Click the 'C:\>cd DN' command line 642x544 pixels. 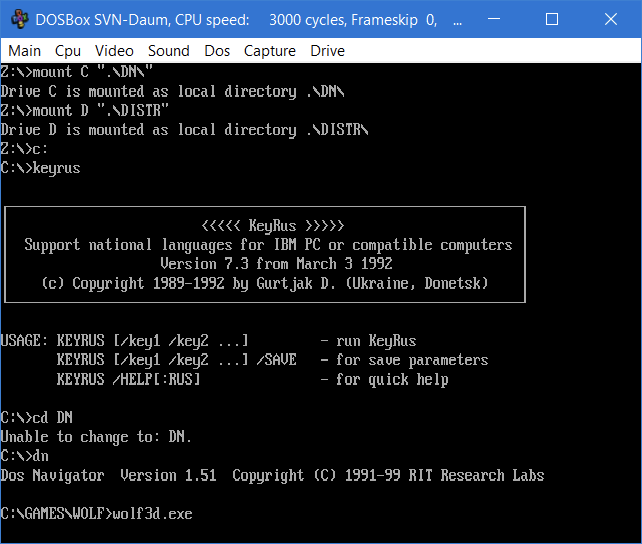36,418
